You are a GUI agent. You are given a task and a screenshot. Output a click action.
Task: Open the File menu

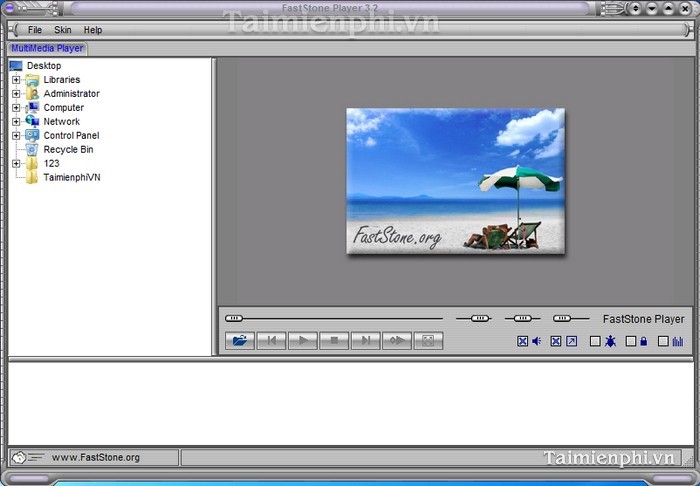[35, 30]
